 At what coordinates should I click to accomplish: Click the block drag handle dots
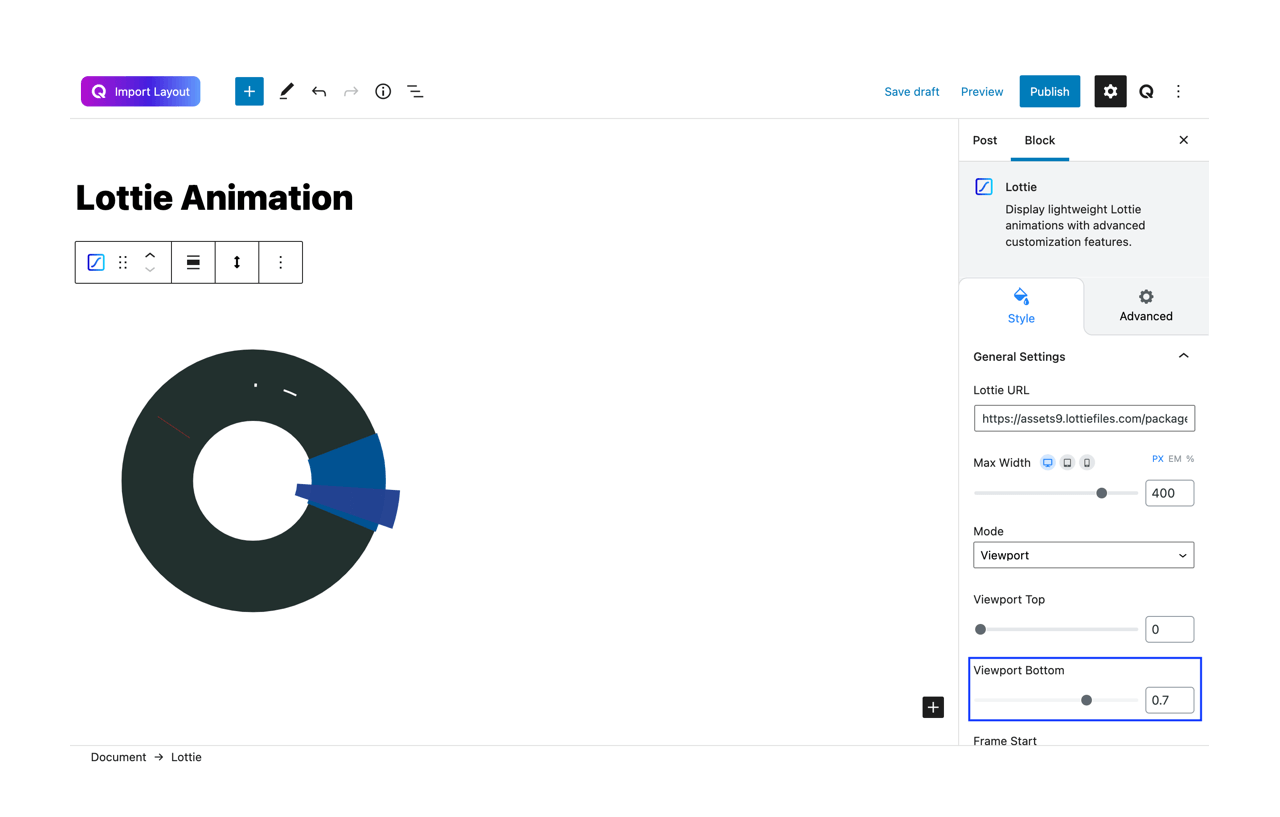[123, 262]
